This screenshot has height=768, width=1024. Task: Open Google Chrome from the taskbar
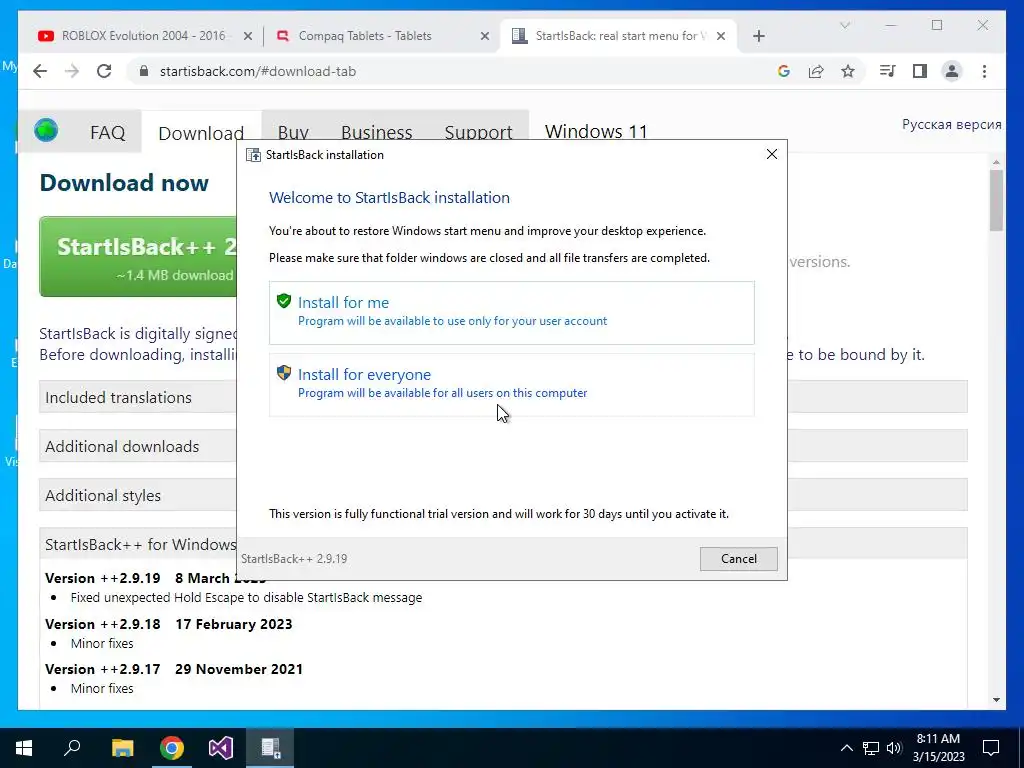point(172,748)
